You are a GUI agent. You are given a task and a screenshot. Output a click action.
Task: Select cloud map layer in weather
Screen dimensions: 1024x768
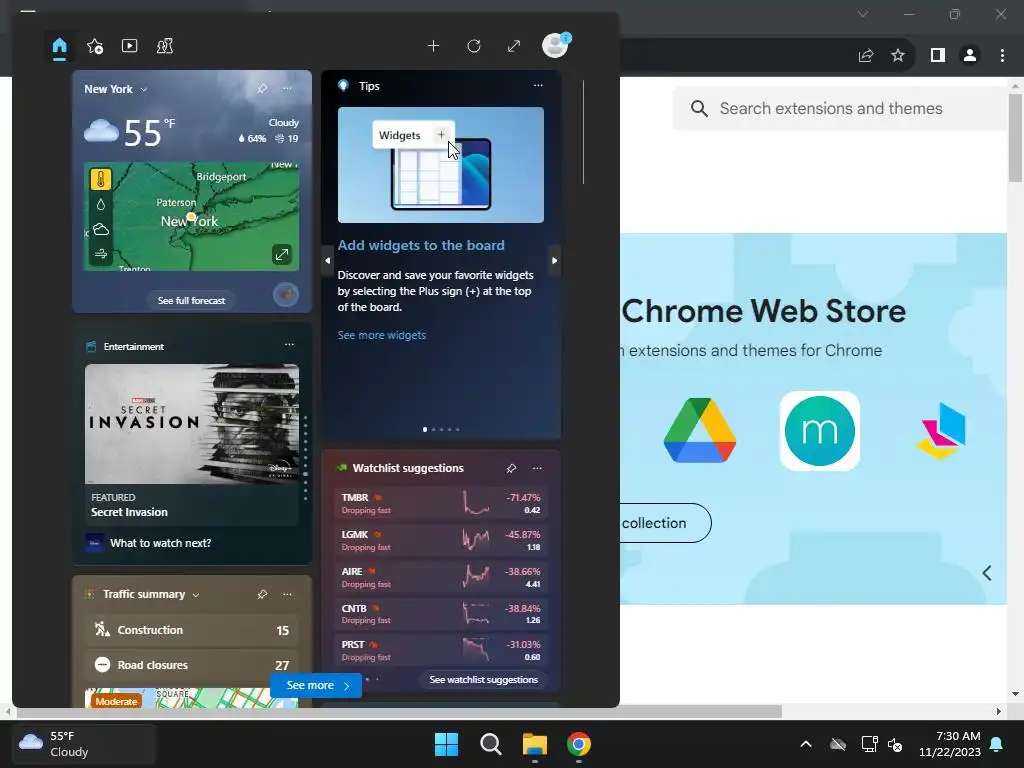pos(101,229)
